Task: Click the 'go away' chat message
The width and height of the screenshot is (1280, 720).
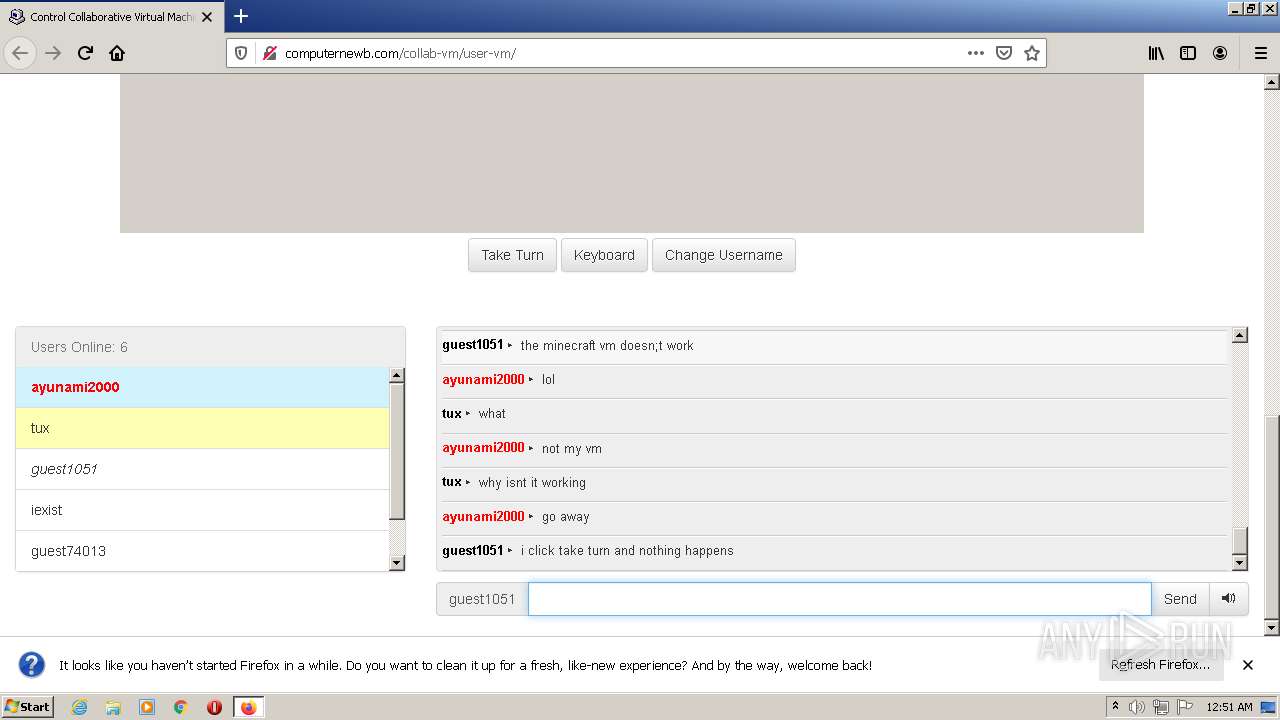Action: click(566, 517)
